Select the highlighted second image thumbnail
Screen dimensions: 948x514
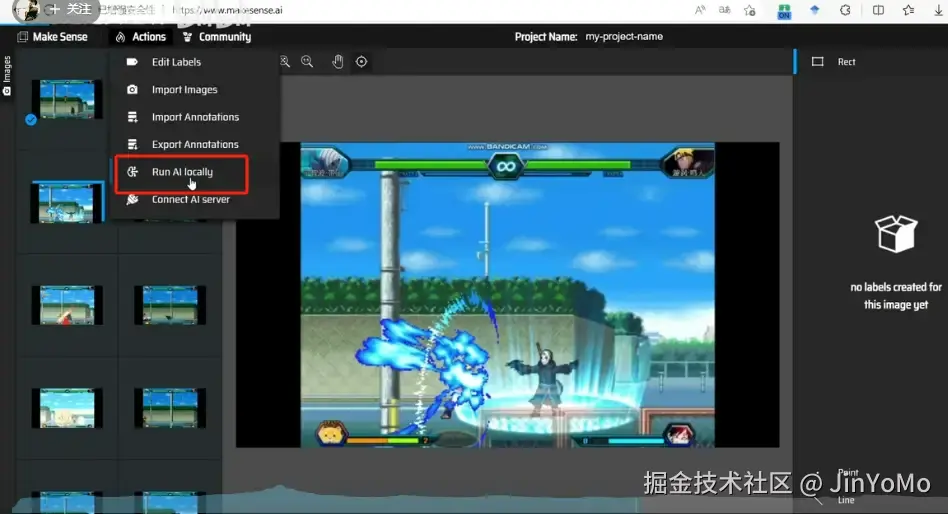coord(67,203)
